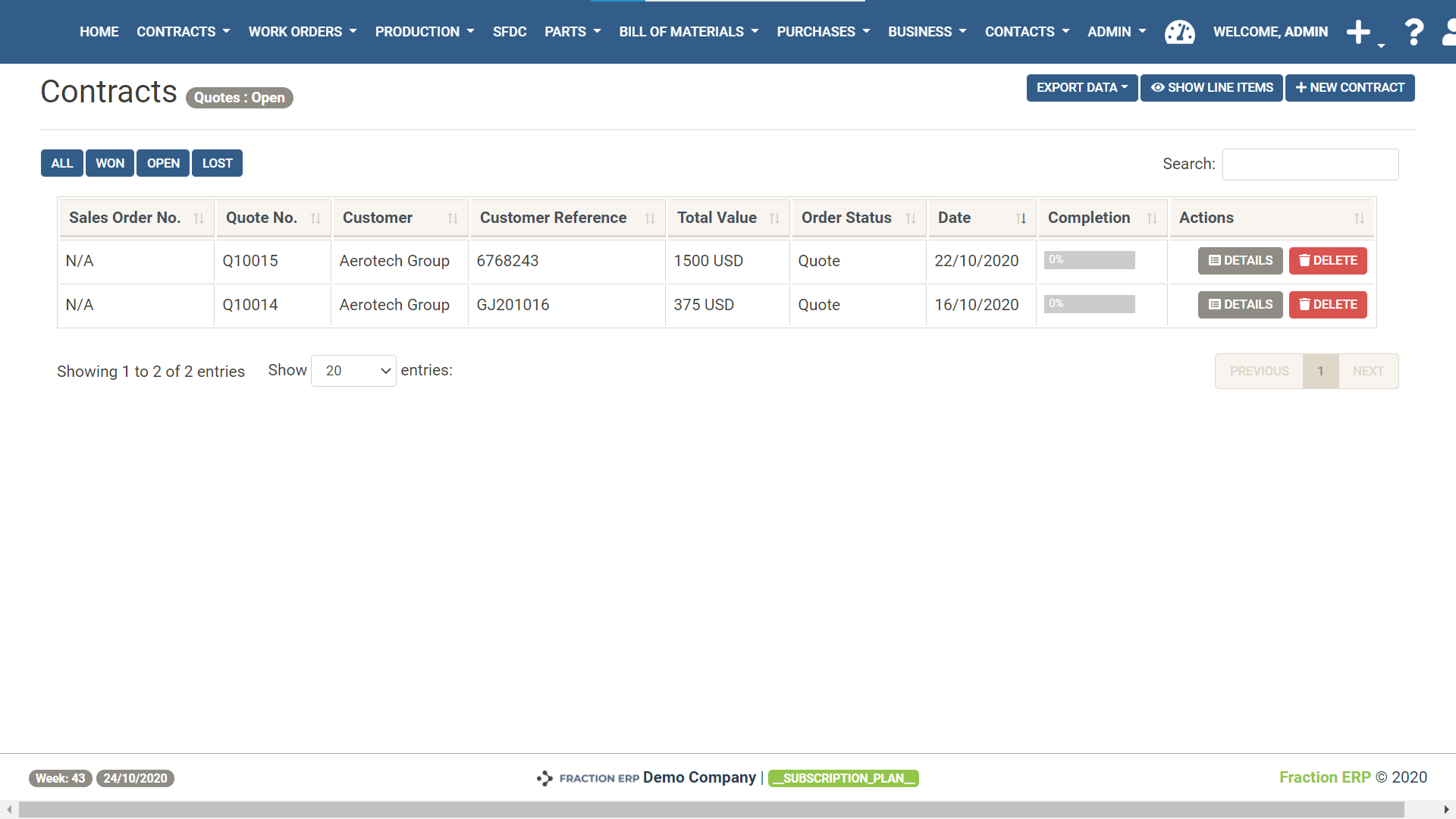The image size is (1456, 819).
Task: Expand the Work Orders menu
Action: [302, 32]
